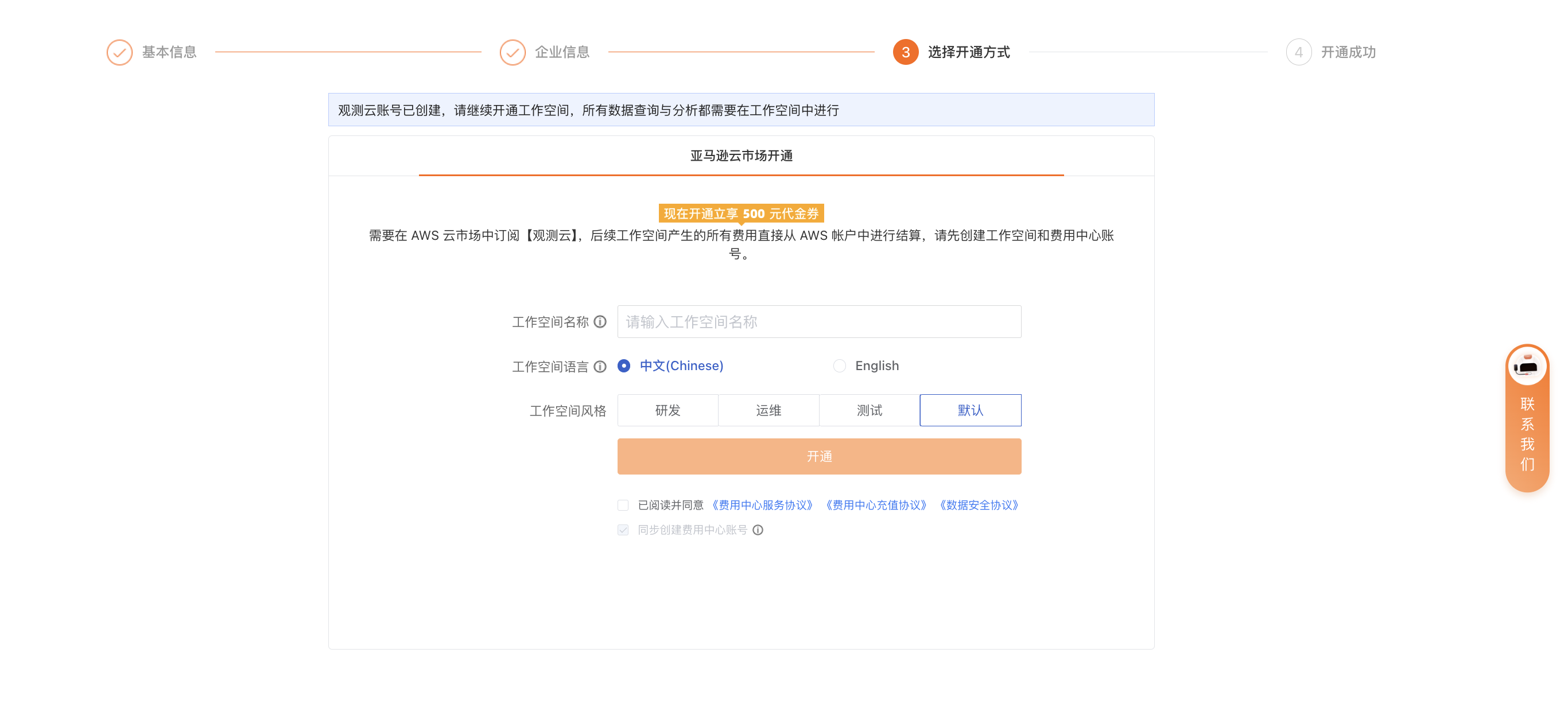Click 企业信息 step label
Screen dimensions: 1568x723
pyautogui.click(x=562, y=52)
